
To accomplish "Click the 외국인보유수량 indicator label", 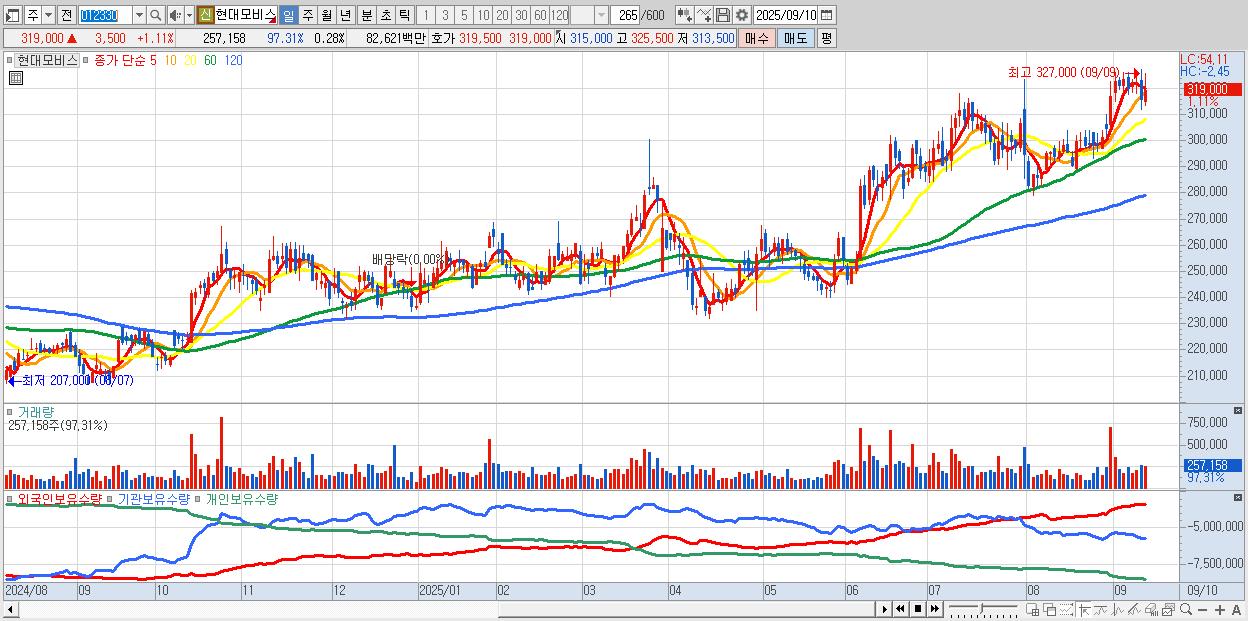I will pyautogui.click(x=59, y=498).
